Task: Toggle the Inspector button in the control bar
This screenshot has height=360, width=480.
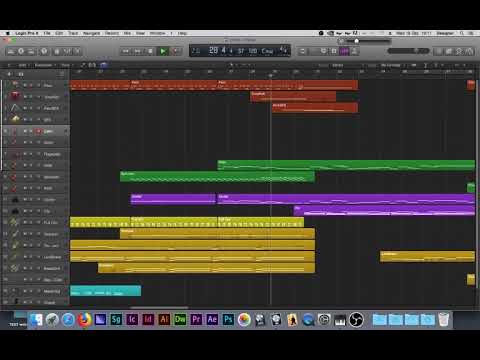Action: click(x=21, y=51)
